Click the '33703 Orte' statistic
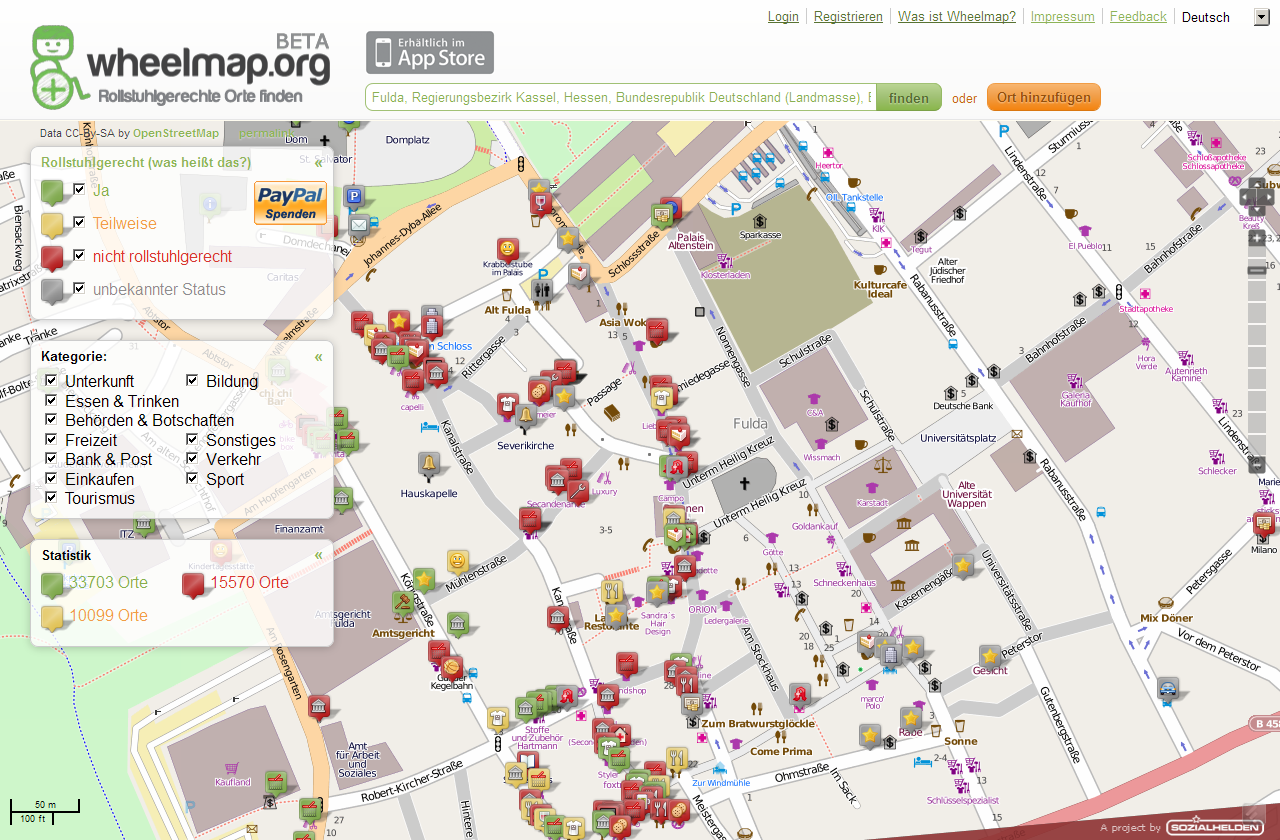This screenshot has width=1280, height=840. 108,582
